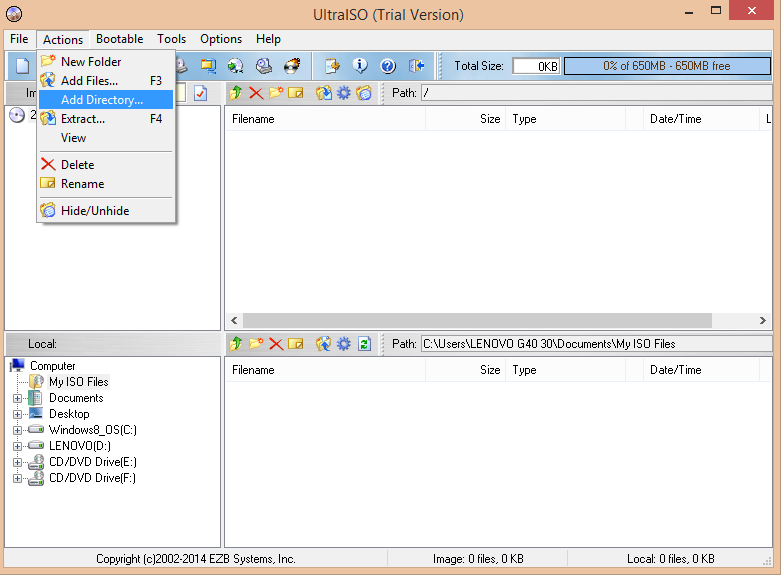Click the Burn CD/DVD Image flaming disc icon
This screenshot has width=781, height=575.
[x=292, y=66]
